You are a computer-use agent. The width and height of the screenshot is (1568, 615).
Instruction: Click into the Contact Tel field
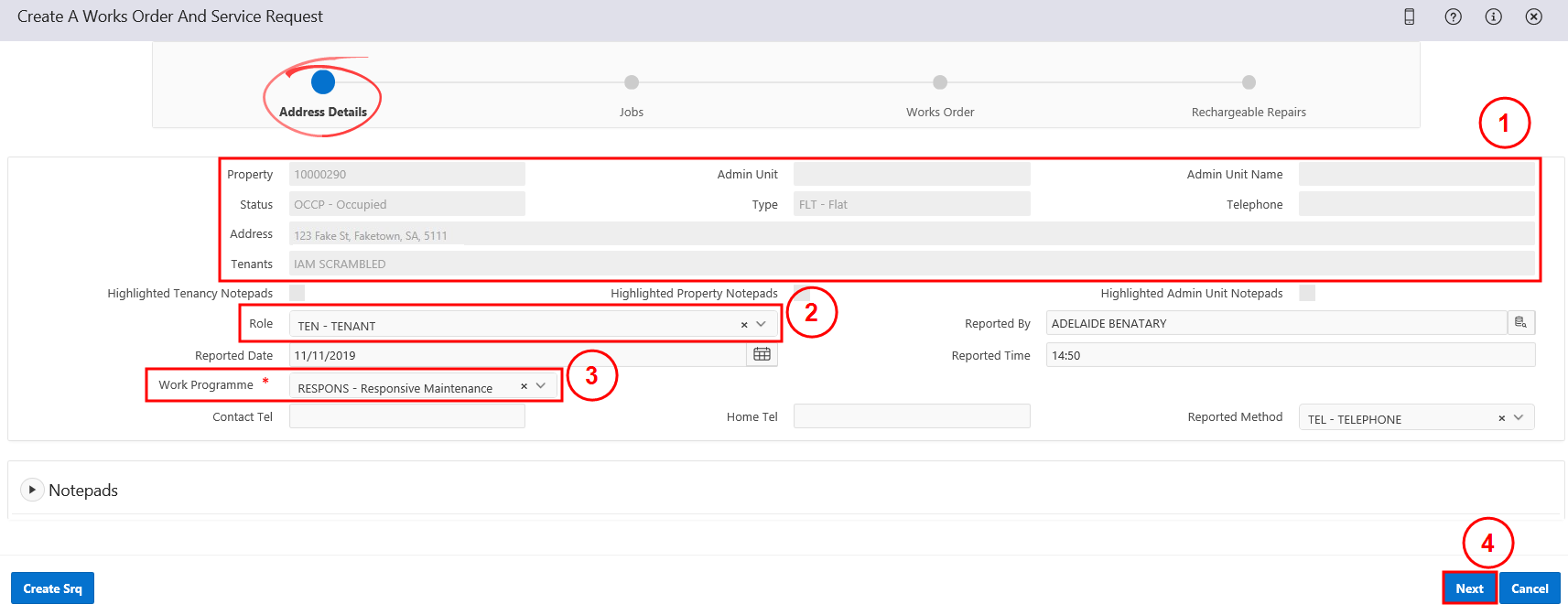tap(407, 416)
